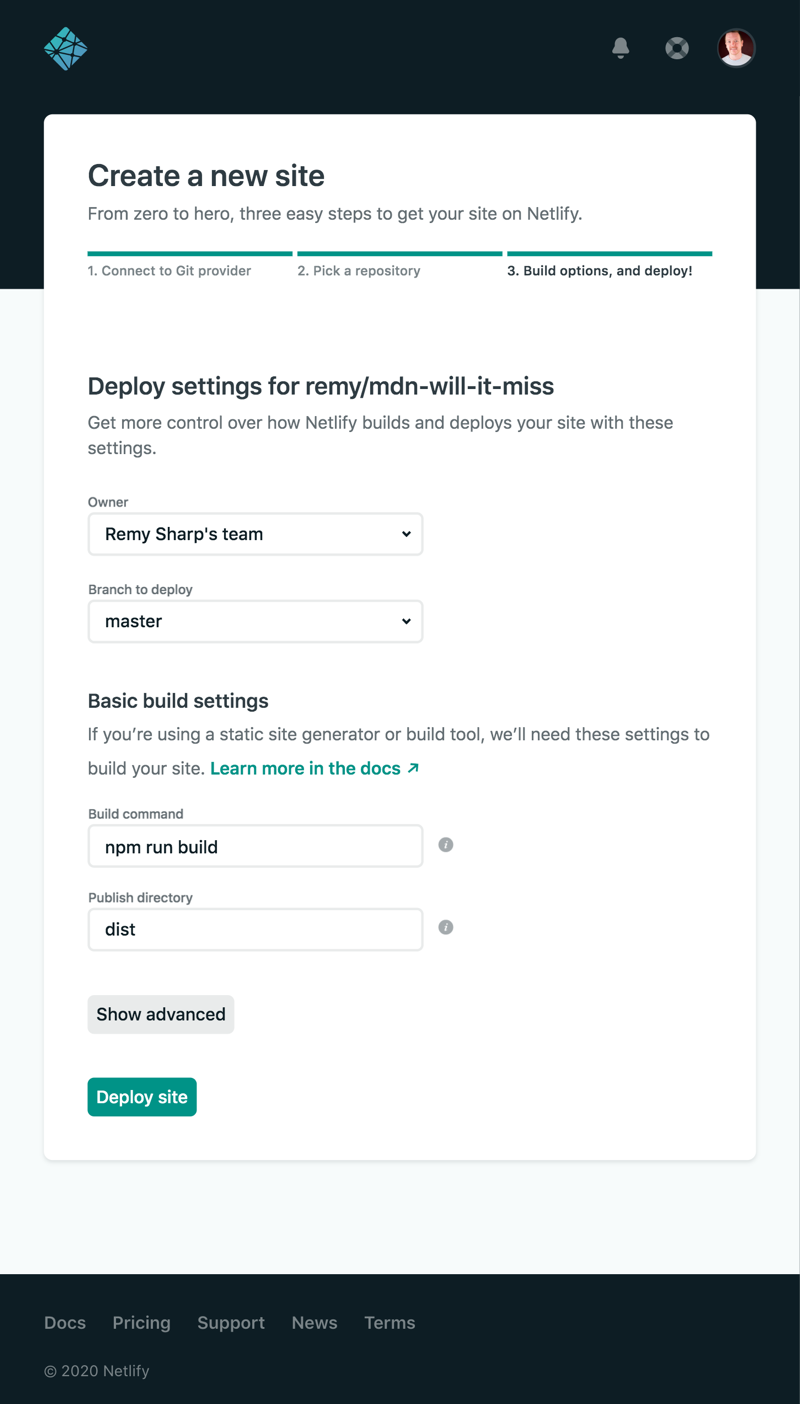This screenshot has width=800, height=1404.
Task: Click the Show advanced button
Action: (x=160, y=1014)
